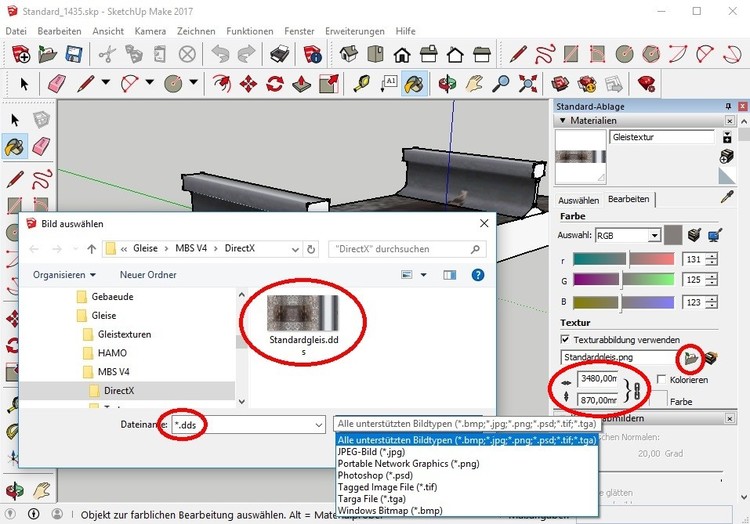Click the Print icon in the toolbar
This screenshot has width=750, height=524.
(x=279, y=54)
